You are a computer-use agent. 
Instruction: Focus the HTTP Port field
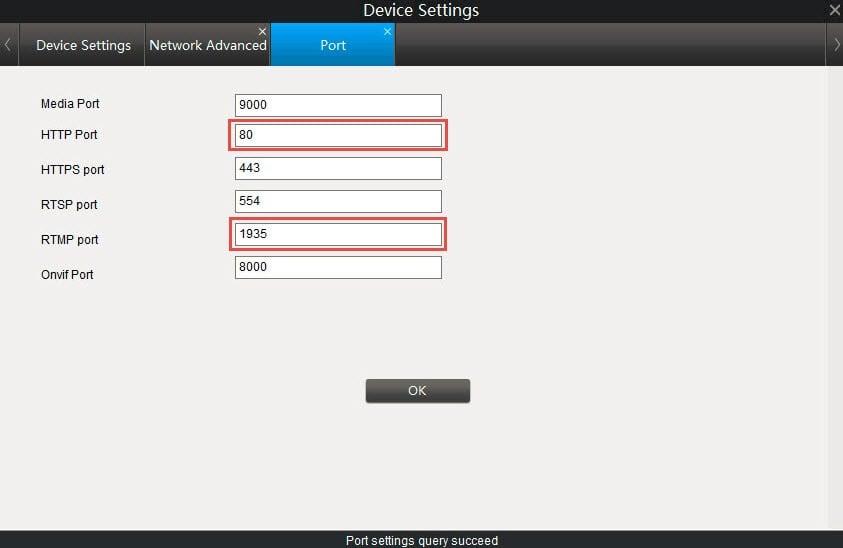338,135
